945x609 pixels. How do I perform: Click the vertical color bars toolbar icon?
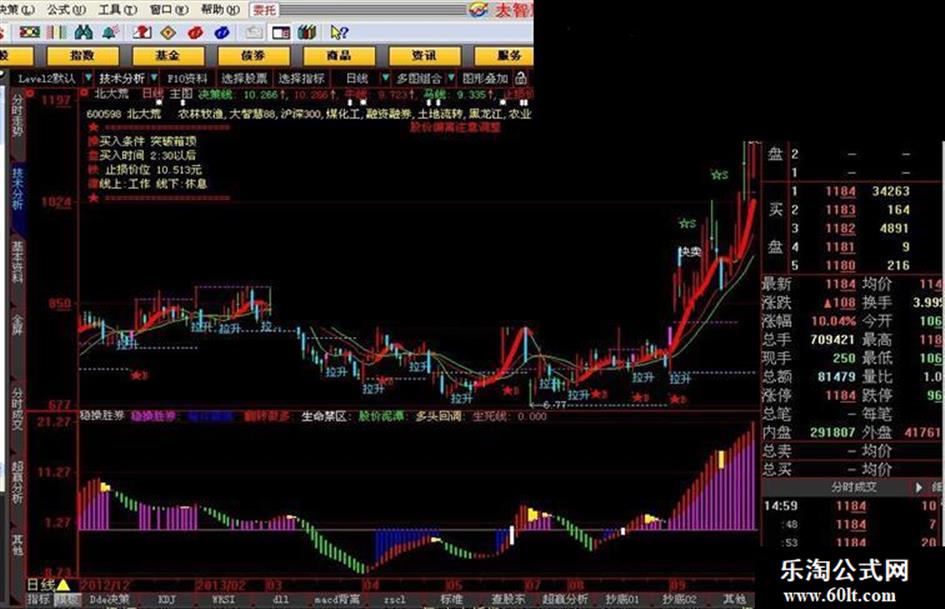coord(57,32)
